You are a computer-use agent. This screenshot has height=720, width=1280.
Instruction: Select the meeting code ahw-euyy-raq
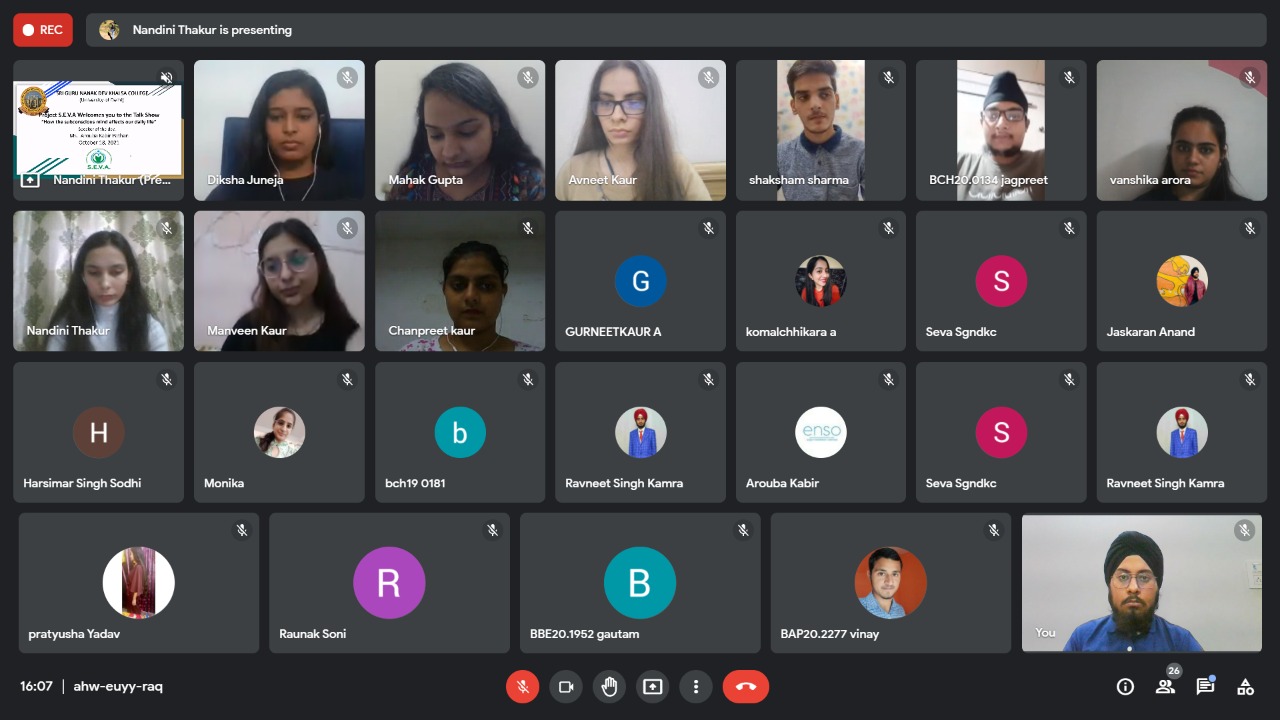(118, 686)
